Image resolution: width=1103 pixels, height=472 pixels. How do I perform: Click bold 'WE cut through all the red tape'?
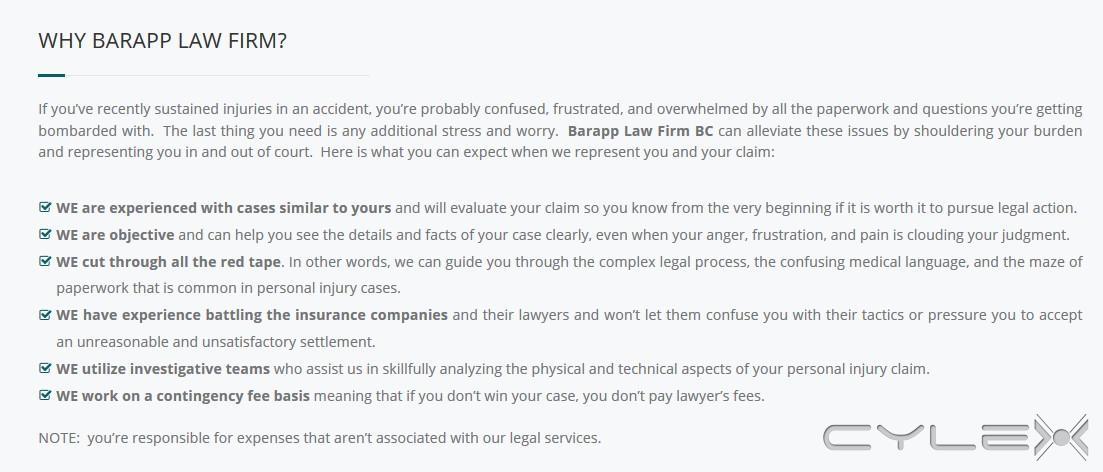(169, 262)
